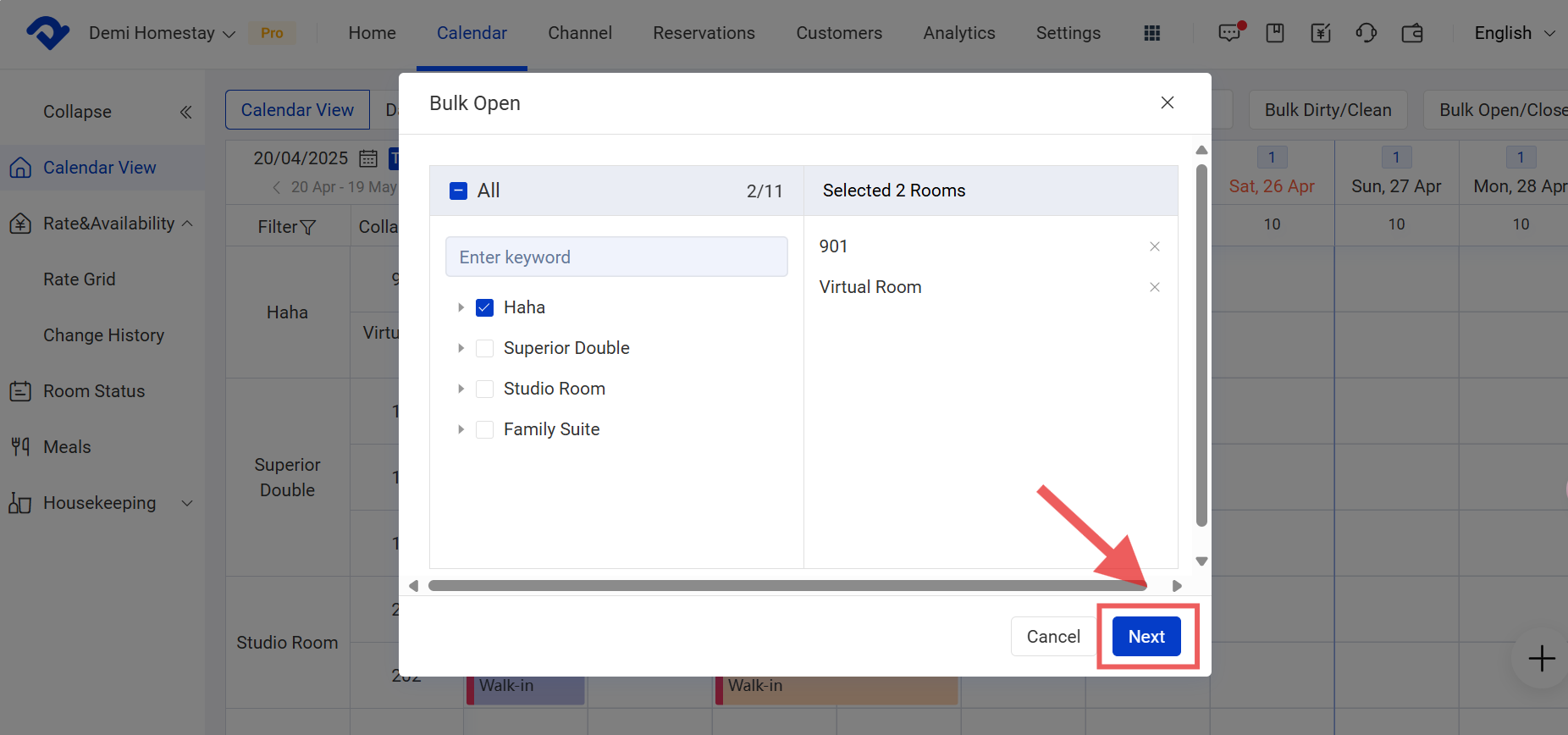Open the customer support headset icon

pyautogui.click(x=1366, y=33)
